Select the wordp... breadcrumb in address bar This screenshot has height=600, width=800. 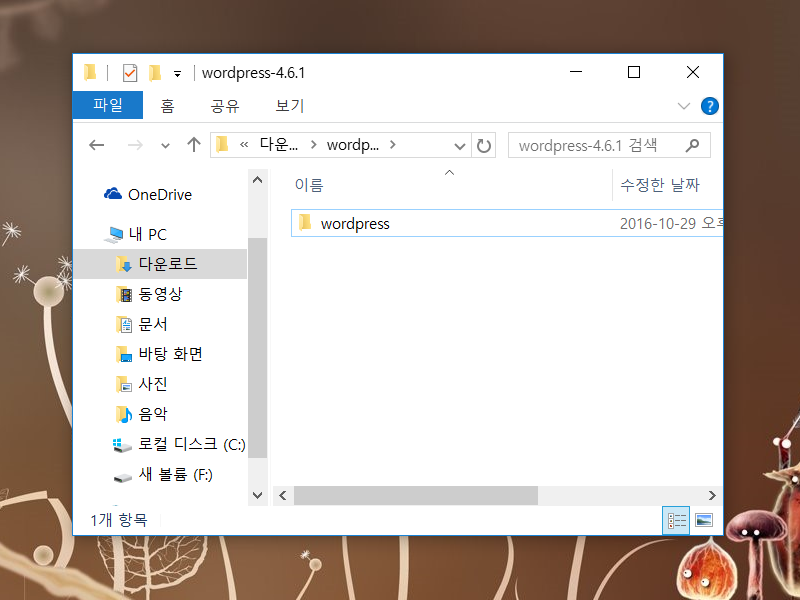click(353, 145)
